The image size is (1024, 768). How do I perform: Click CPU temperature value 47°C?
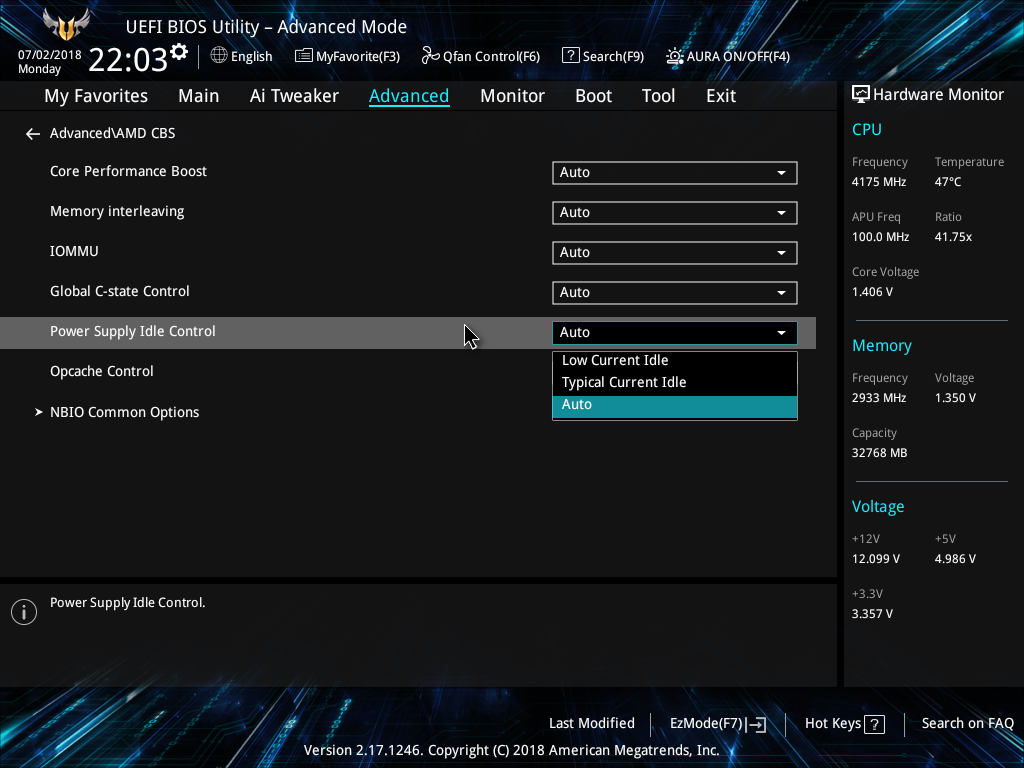tap(948, 182)
